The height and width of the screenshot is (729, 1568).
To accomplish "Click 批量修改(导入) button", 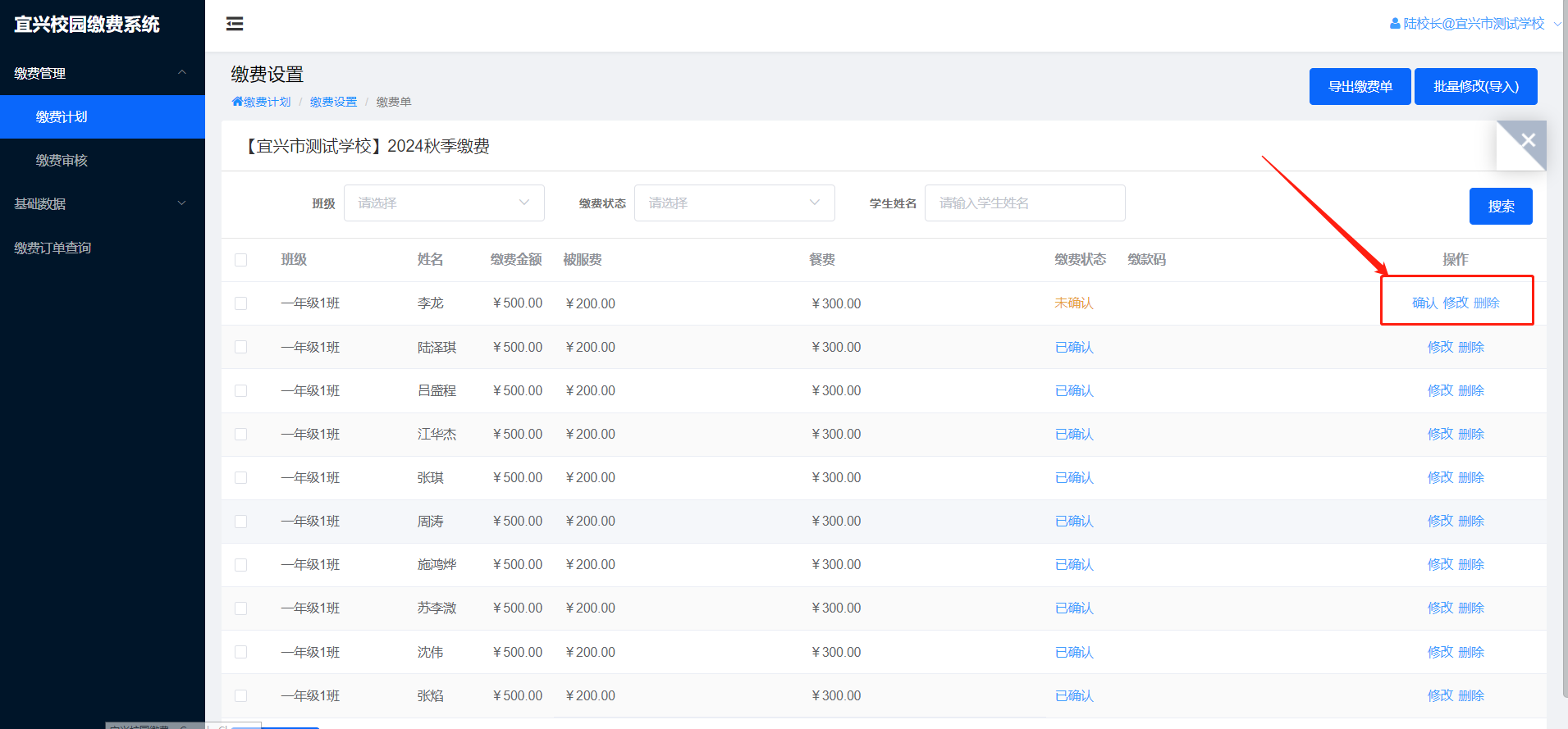I will (1476, 86).
